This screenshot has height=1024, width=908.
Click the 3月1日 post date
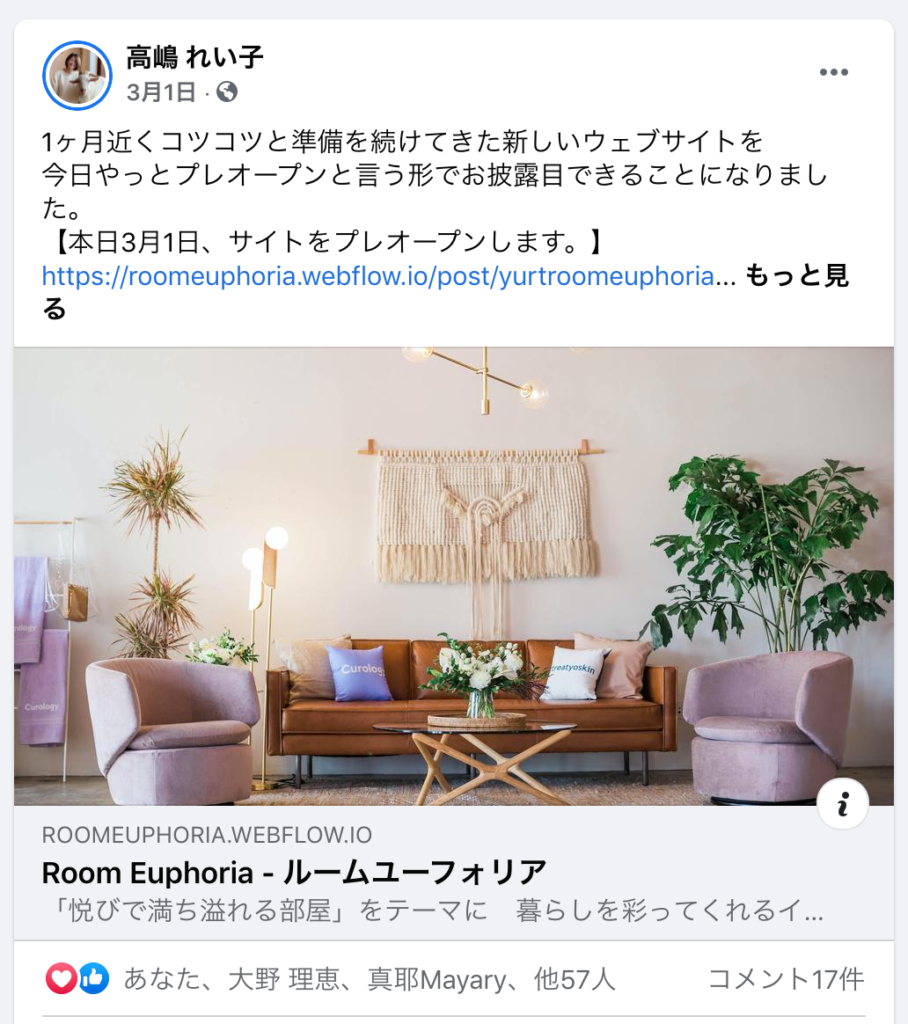[x=161, y=92]
